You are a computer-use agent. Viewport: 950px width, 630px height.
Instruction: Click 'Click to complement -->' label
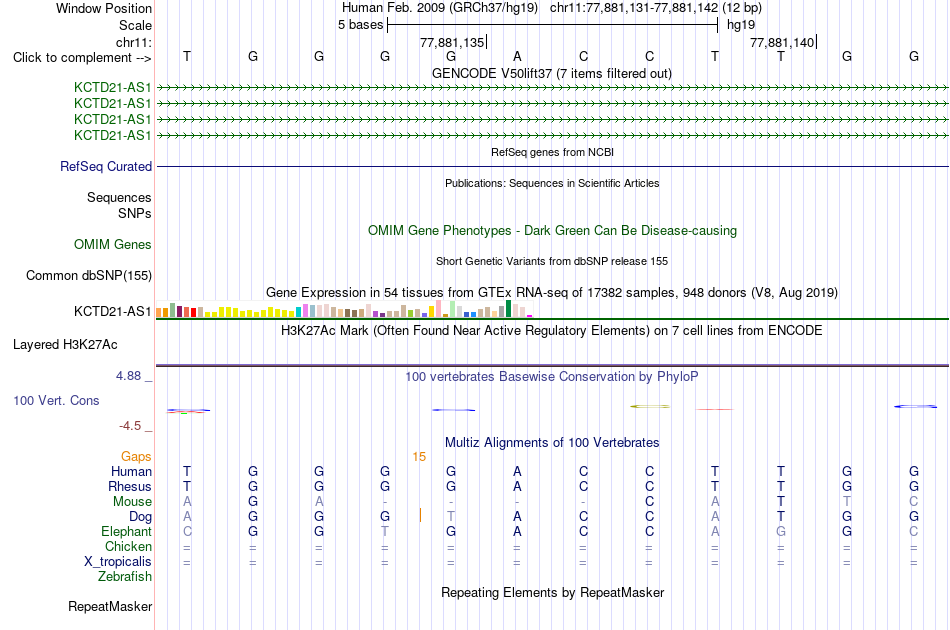[82, 58]
